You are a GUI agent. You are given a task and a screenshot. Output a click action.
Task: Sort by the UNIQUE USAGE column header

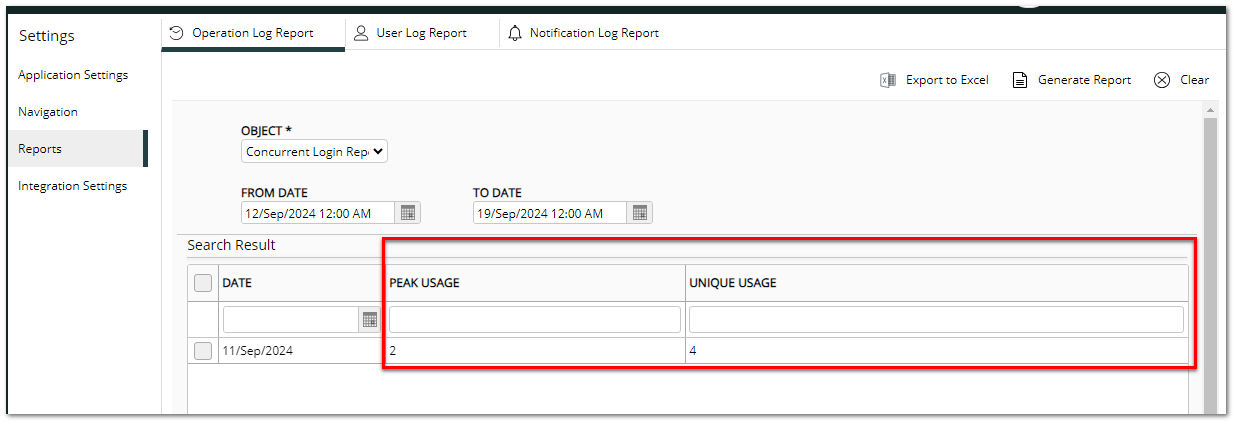[733, 283]
